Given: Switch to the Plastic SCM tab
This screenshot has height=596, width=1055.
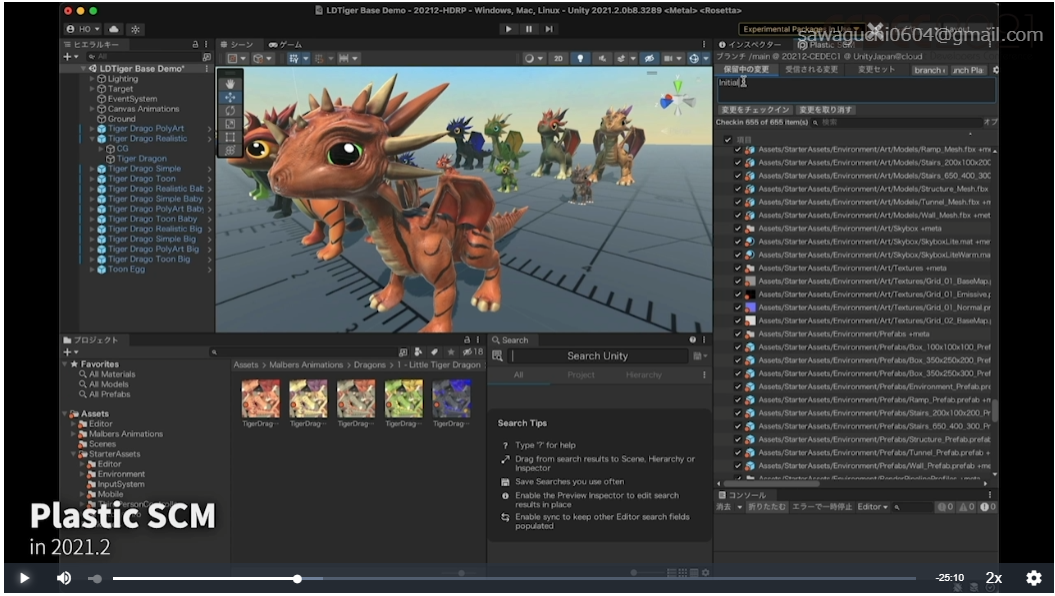Looking at the screenshot, I should (826, 45).
